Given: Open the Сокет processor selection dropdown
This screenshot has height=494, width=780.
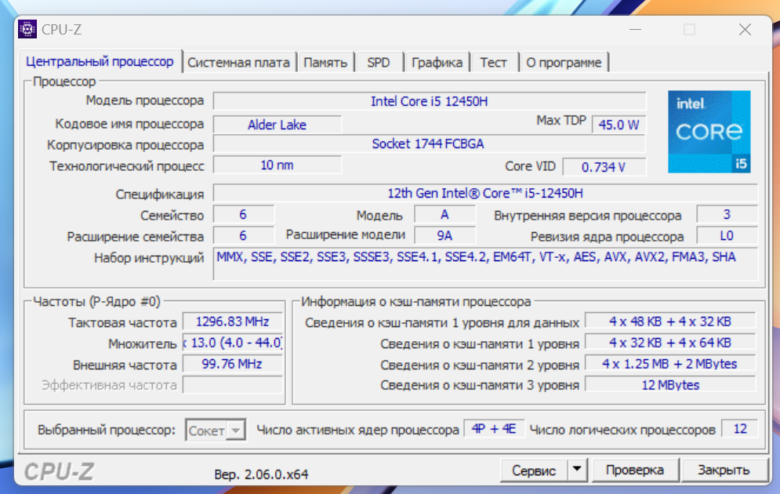Looking at the screenshot, I should (x=215, y=430).
